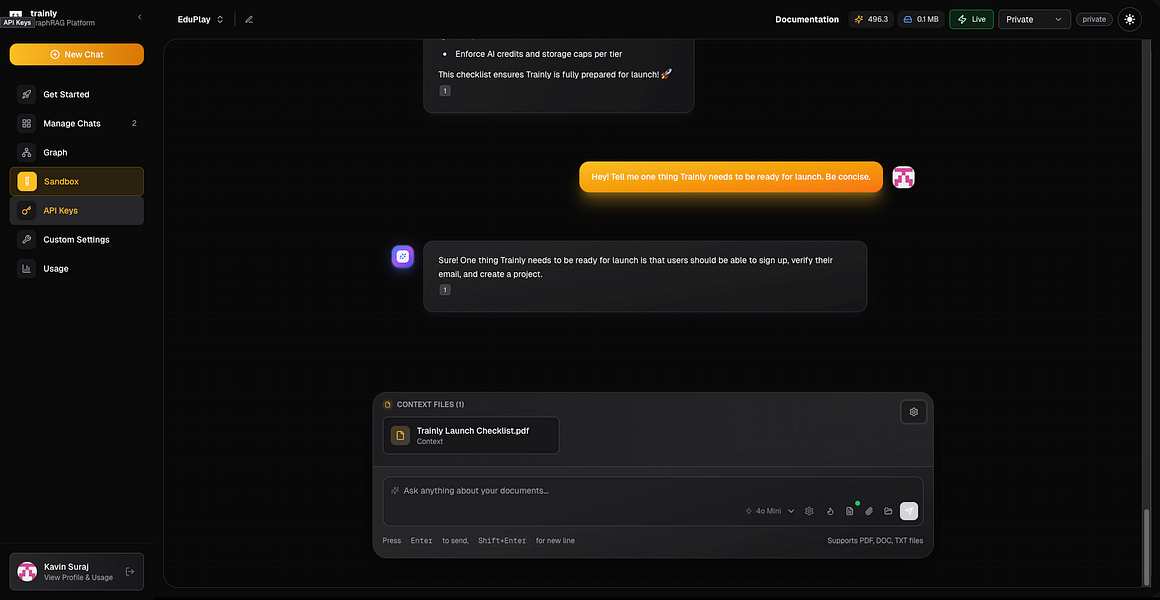
Task: Go to the Graph view
Action: 76,152
